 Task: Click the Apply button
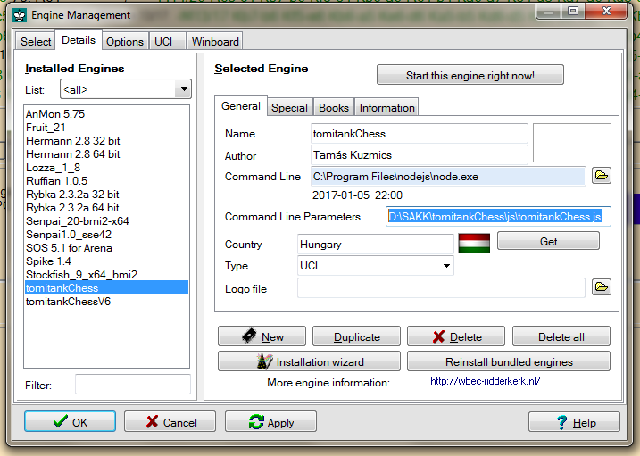[271, 421]
